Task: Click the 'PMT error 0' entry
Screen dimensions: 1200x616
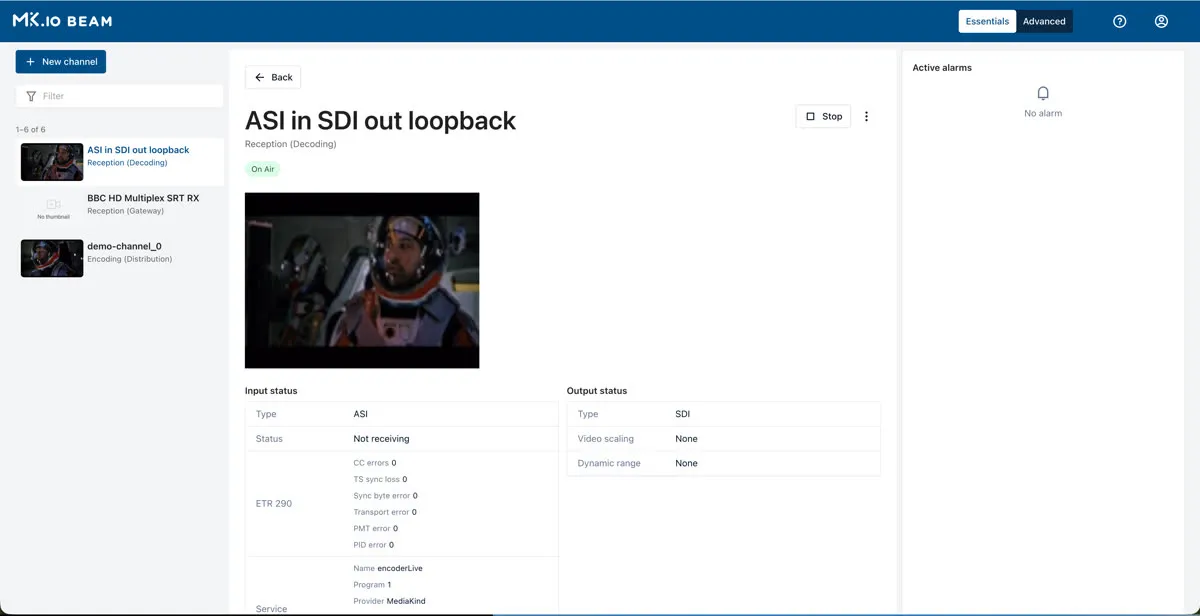Action: [x=375, y=528]
